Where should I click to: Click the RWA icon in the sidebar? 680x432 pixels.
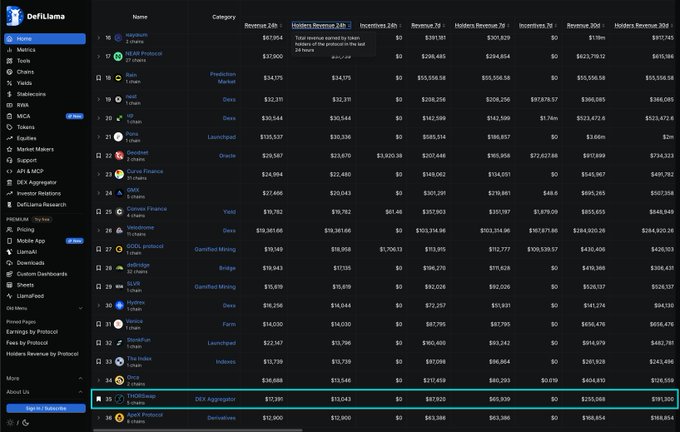(x=10, y=105)
